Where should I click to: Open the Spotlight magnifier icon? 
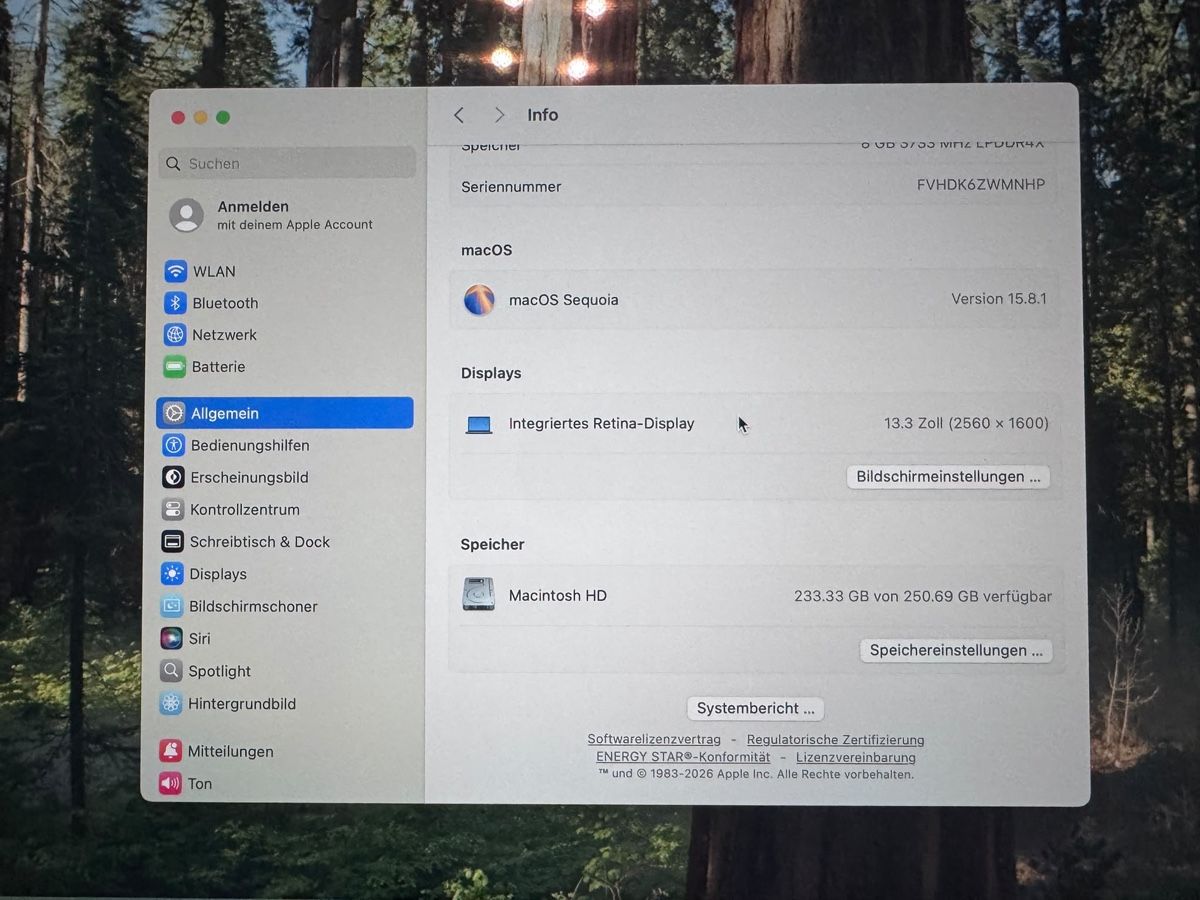click(x=171, y=671)
